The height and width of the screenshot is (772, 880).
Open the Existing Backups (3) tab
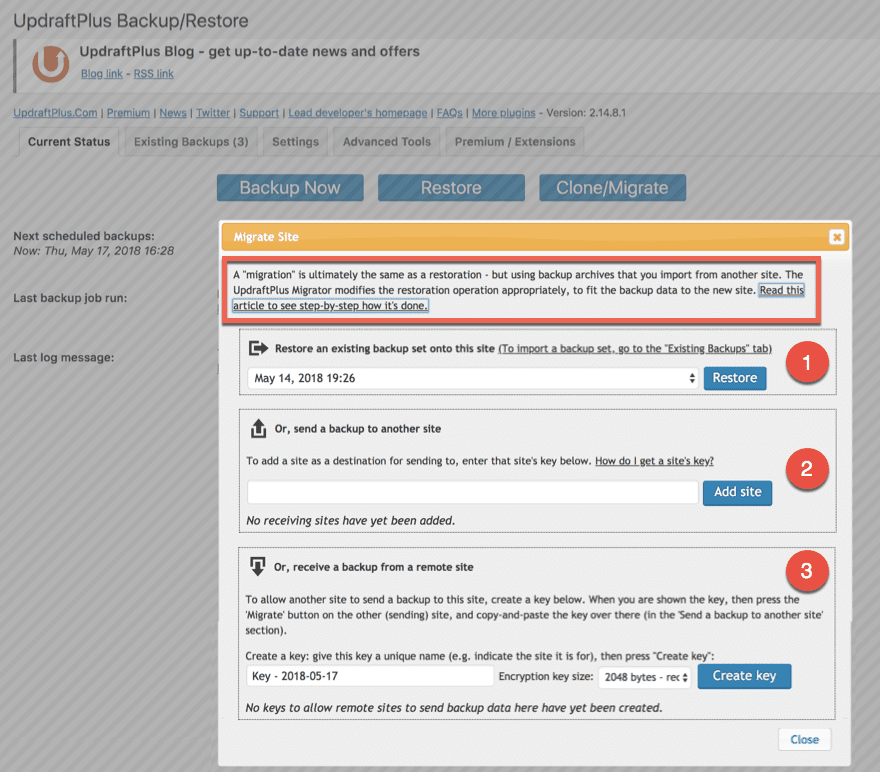click(x=189, y=141)
